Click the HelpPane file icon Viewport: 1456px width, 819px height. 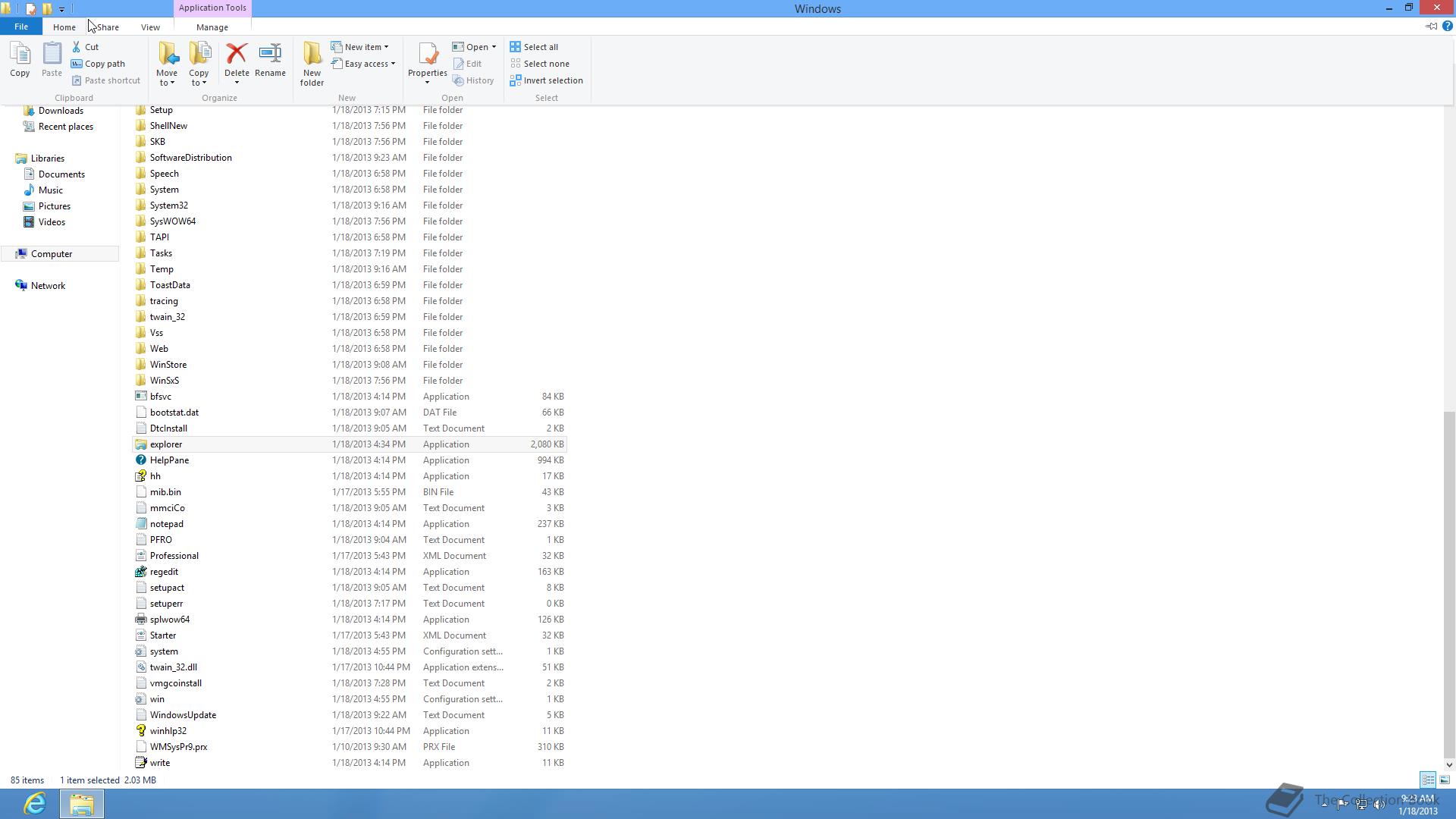tap(140, 460)
